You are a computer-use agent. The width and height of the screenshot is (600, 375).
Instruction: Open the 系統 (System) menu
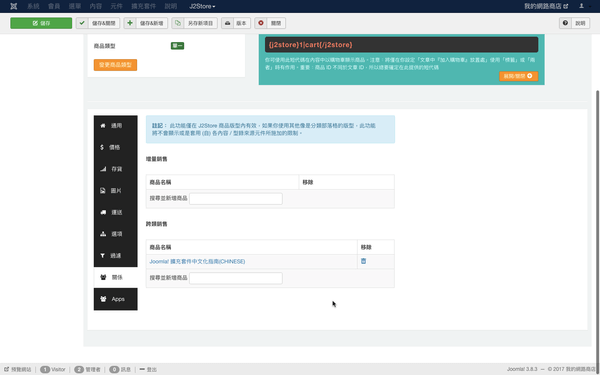point(33,6)
